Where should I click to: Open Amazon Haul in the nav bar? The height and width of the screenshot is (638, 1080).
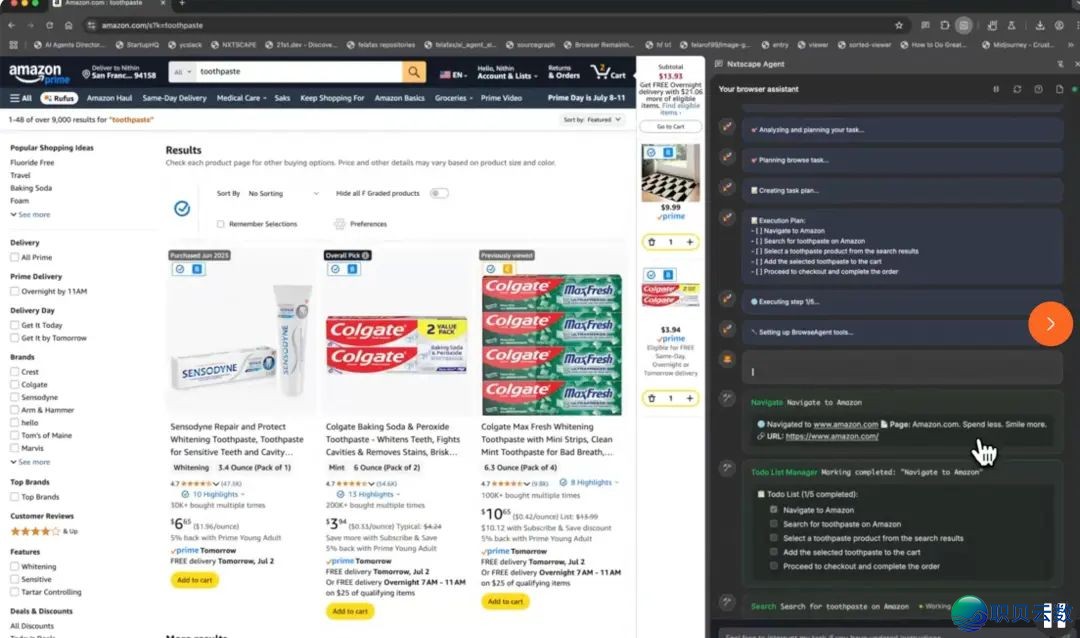click(x=109, y=98)
